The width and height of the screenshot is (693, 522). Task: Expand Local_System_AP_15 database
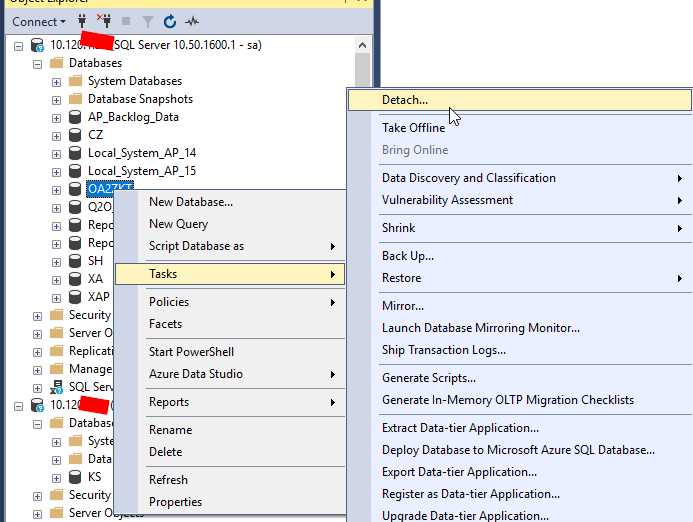click(56, 172)
